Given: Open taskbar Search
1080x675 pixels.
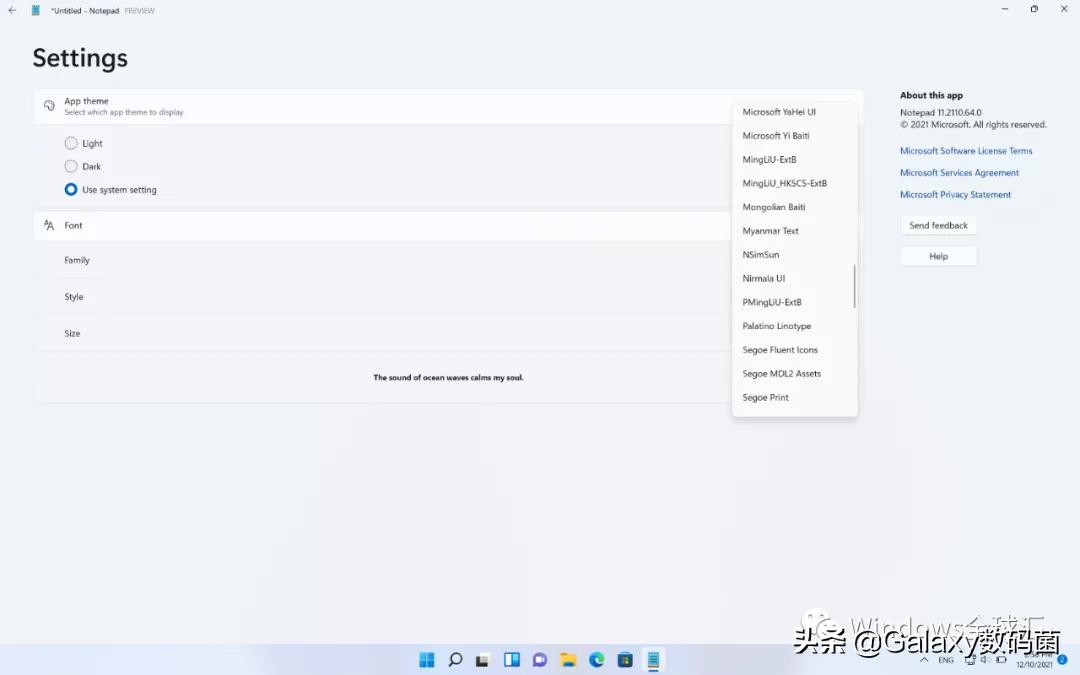Looking at the screenshot, I should coord(455,660).
